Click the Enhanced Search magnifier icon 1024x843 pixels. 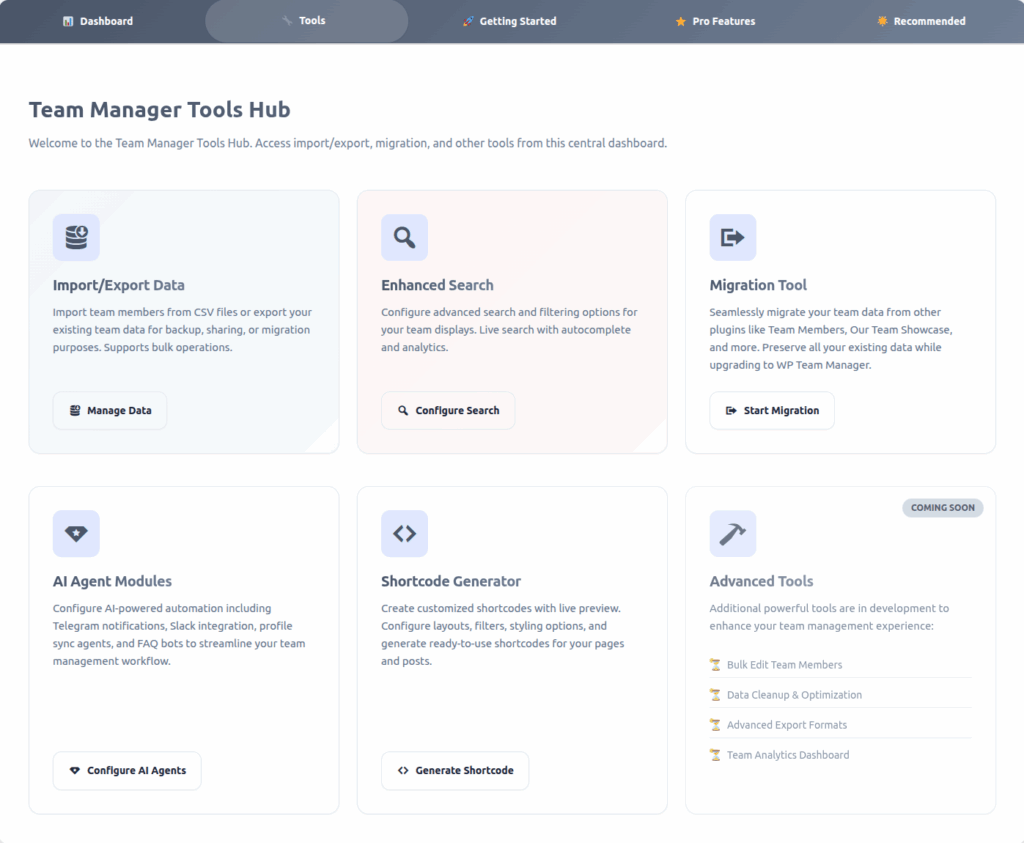404,238
